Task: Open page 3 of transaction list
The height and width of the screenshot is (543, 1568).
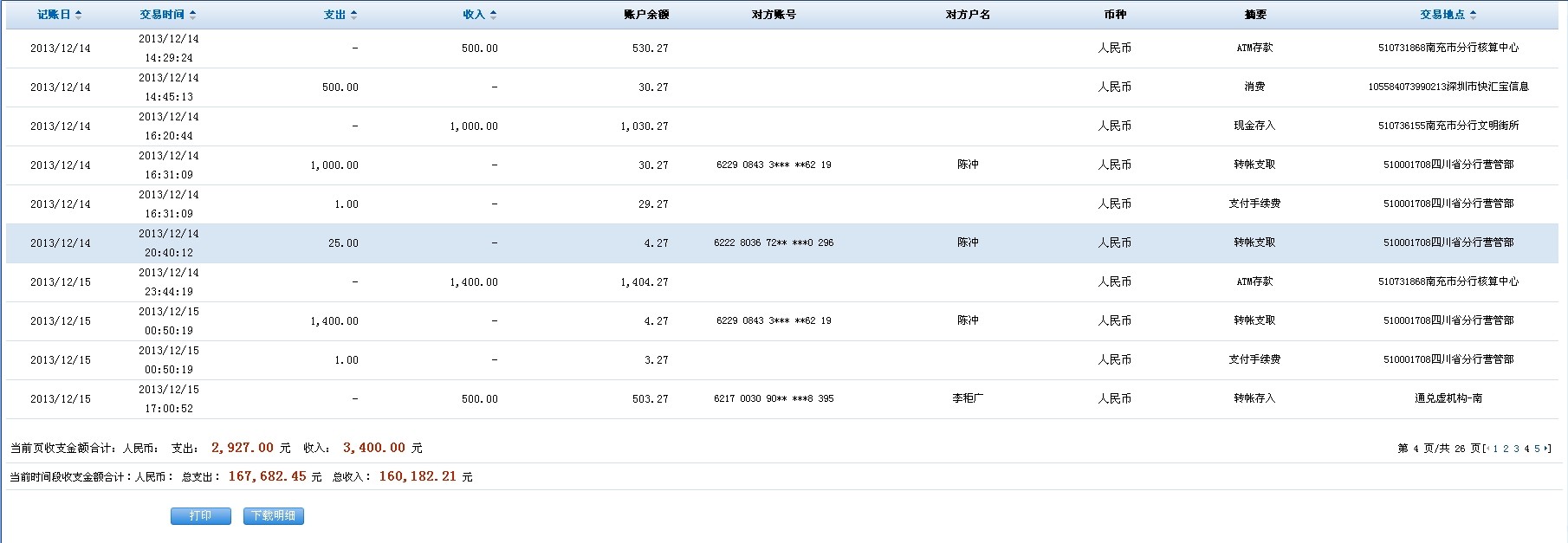Action: pos(1516,449)
